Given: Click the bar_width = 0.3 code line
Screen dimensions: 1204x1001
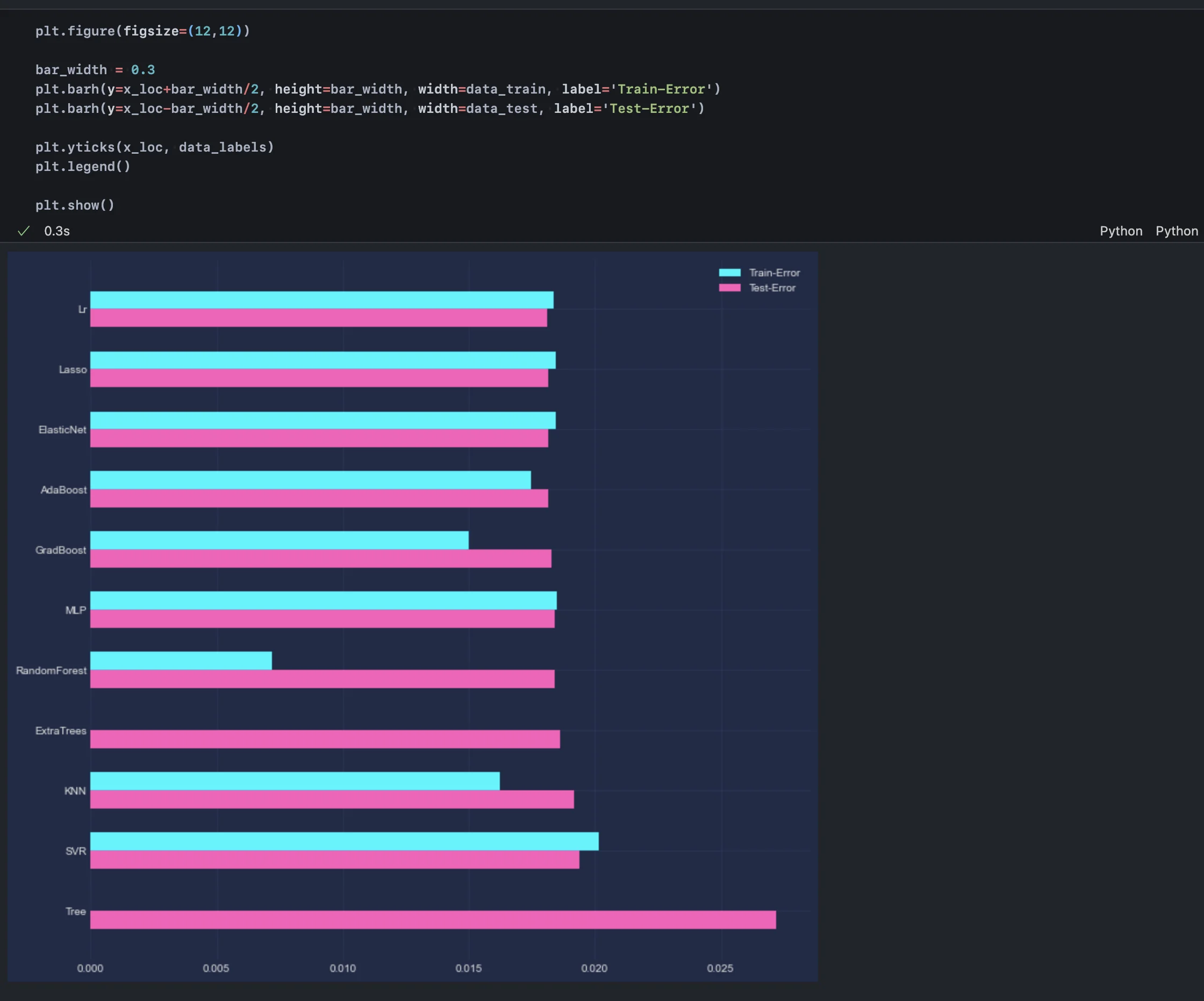Looking at the screenshot, I should point(95,70).
